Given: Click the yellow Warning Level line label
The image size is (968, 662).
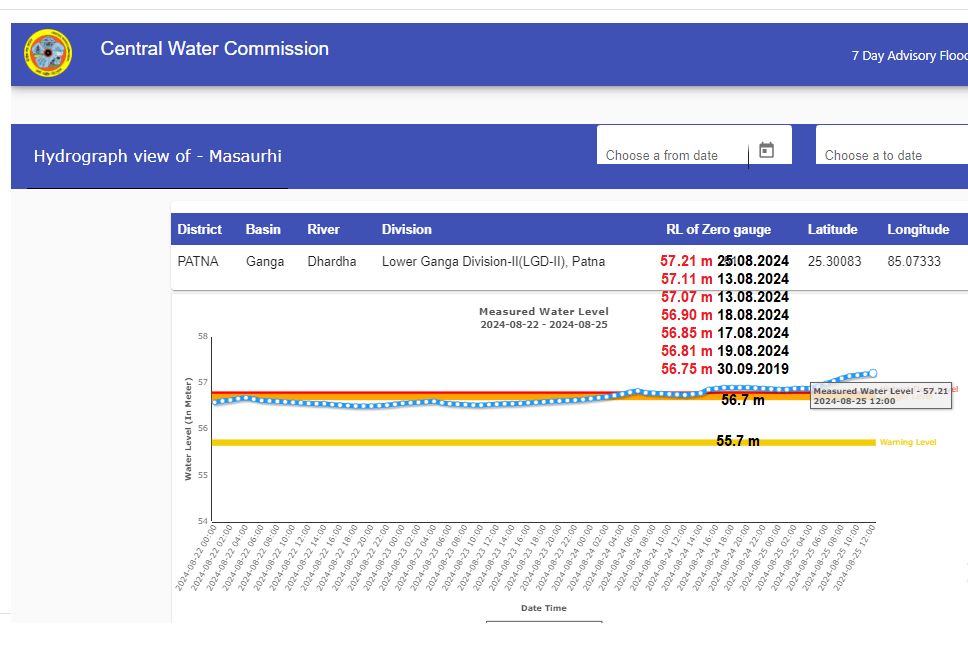Looking at the screenshot, I should pos(907,442).
